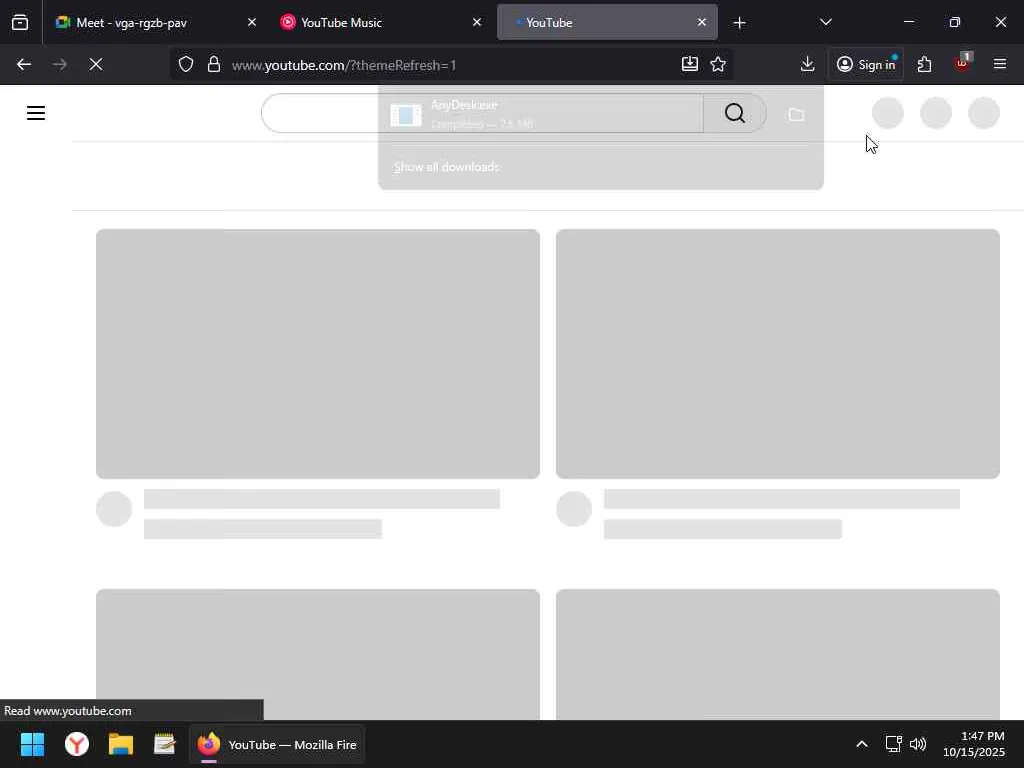Screen dimensions: 1024x768
Task: Click into the YouTube search box
Action: coord(482,113)
